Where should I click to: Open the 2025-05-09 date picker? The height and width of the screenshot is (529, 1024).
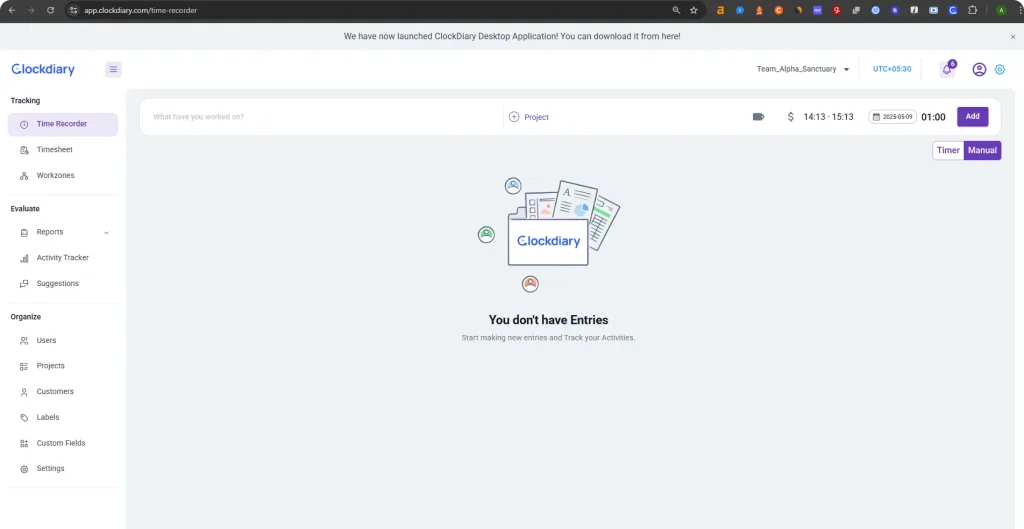pos(892,117)
